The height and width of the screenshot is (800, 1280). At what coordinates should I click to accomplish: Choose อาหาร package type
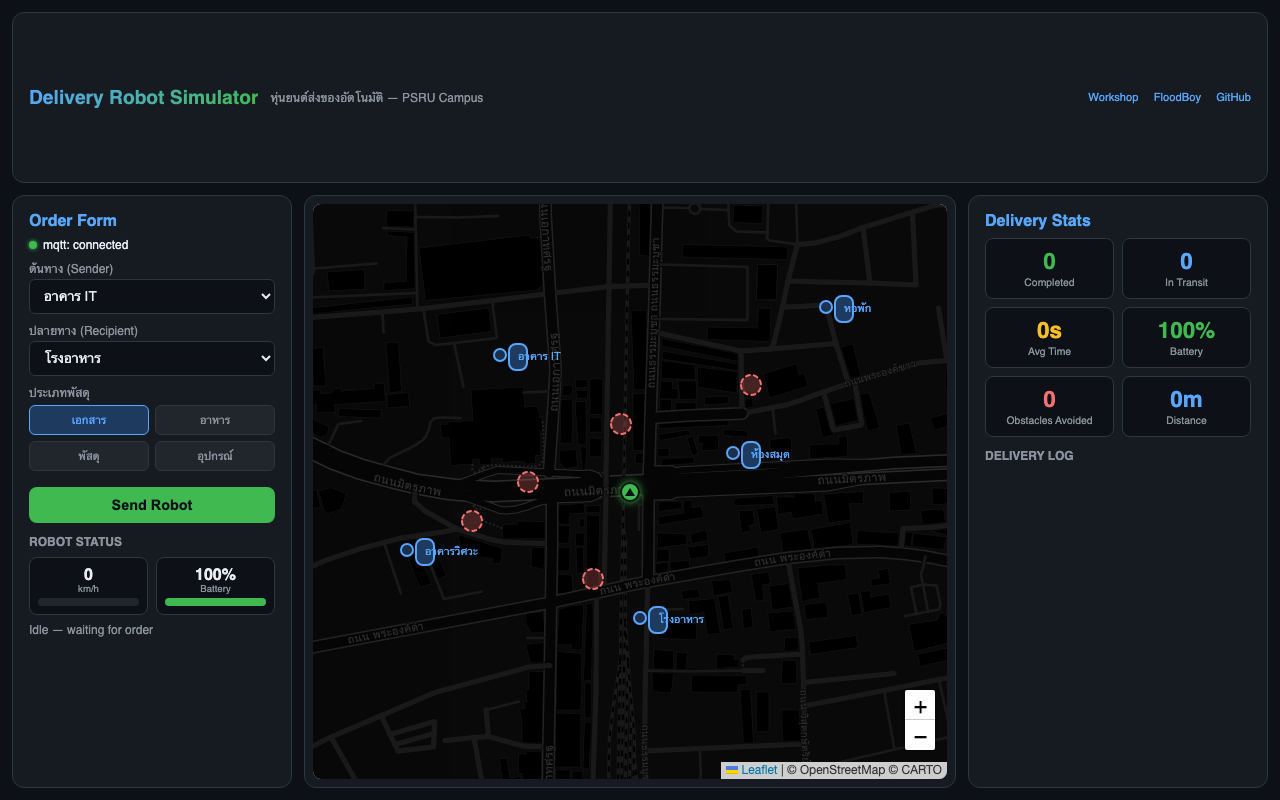[x=215, y=420]
